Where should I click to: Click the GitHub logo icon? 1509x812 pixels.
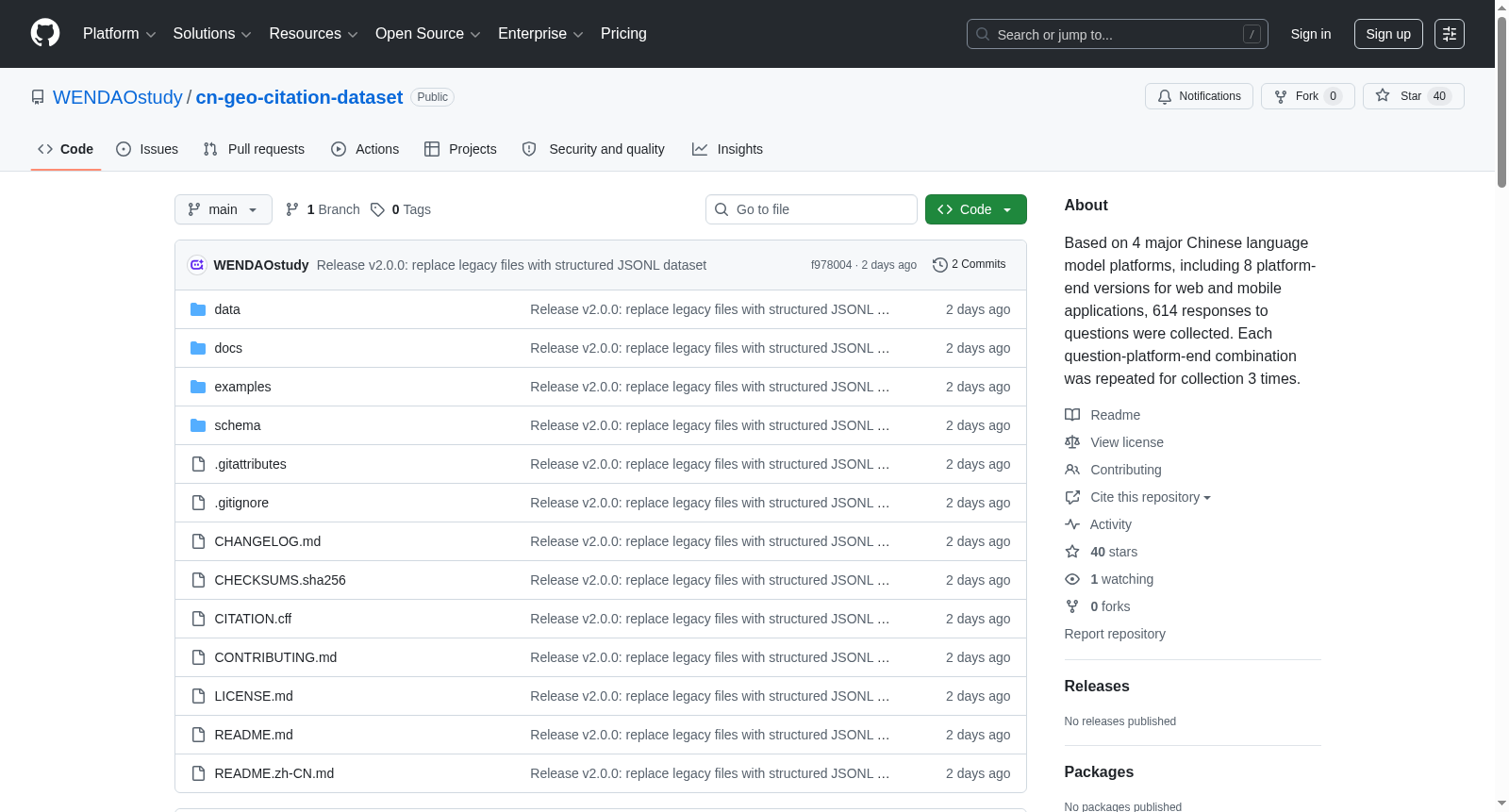pyautogui.click(x=45, y=34)
